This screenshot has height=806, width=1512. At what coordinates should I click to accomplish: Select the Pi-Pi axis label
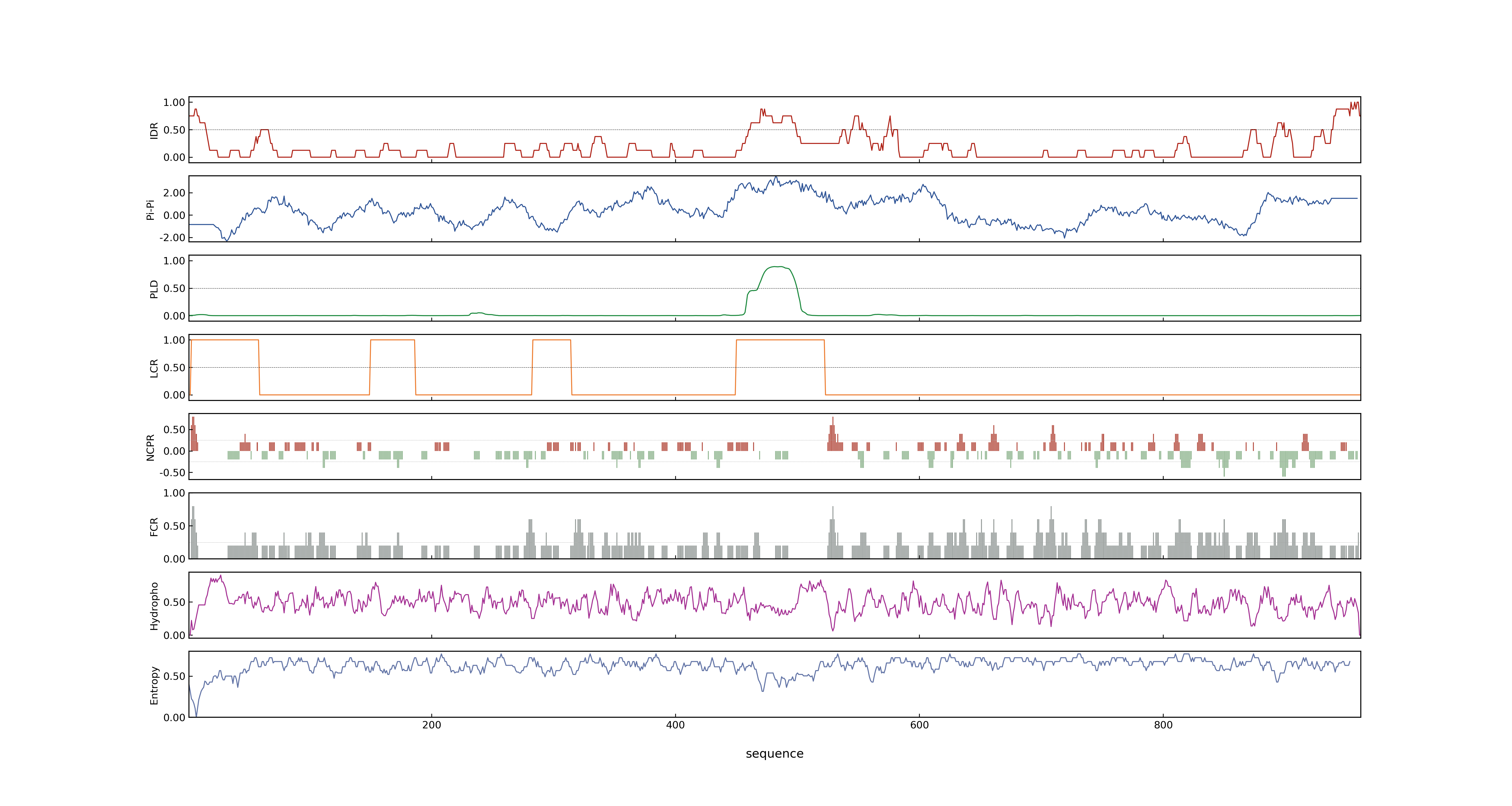(x=150, y=209)
